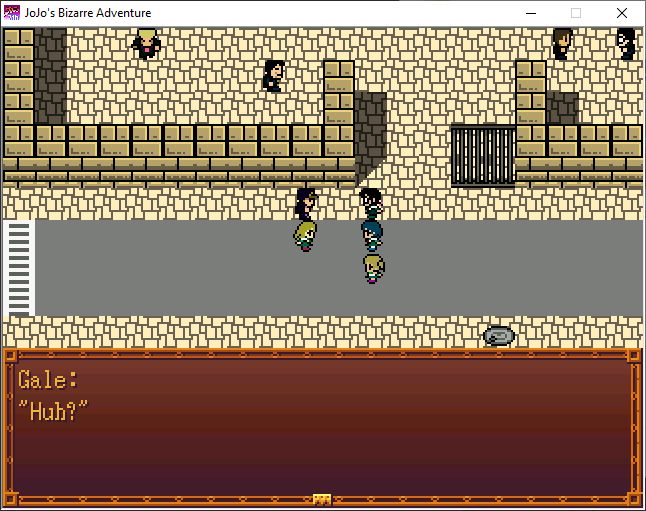Click the sewer manhole cover
The image size is (646, 511).
(499, 336)
